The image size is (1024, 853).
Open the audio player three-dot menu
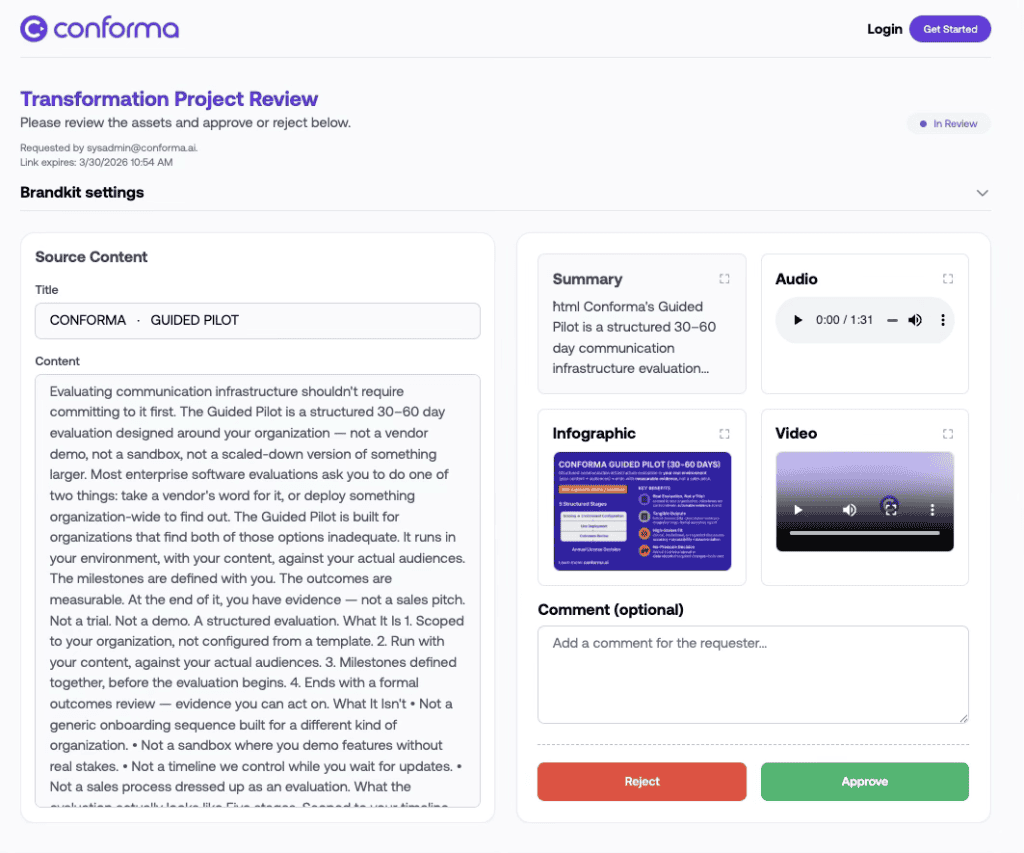[942, 320]
